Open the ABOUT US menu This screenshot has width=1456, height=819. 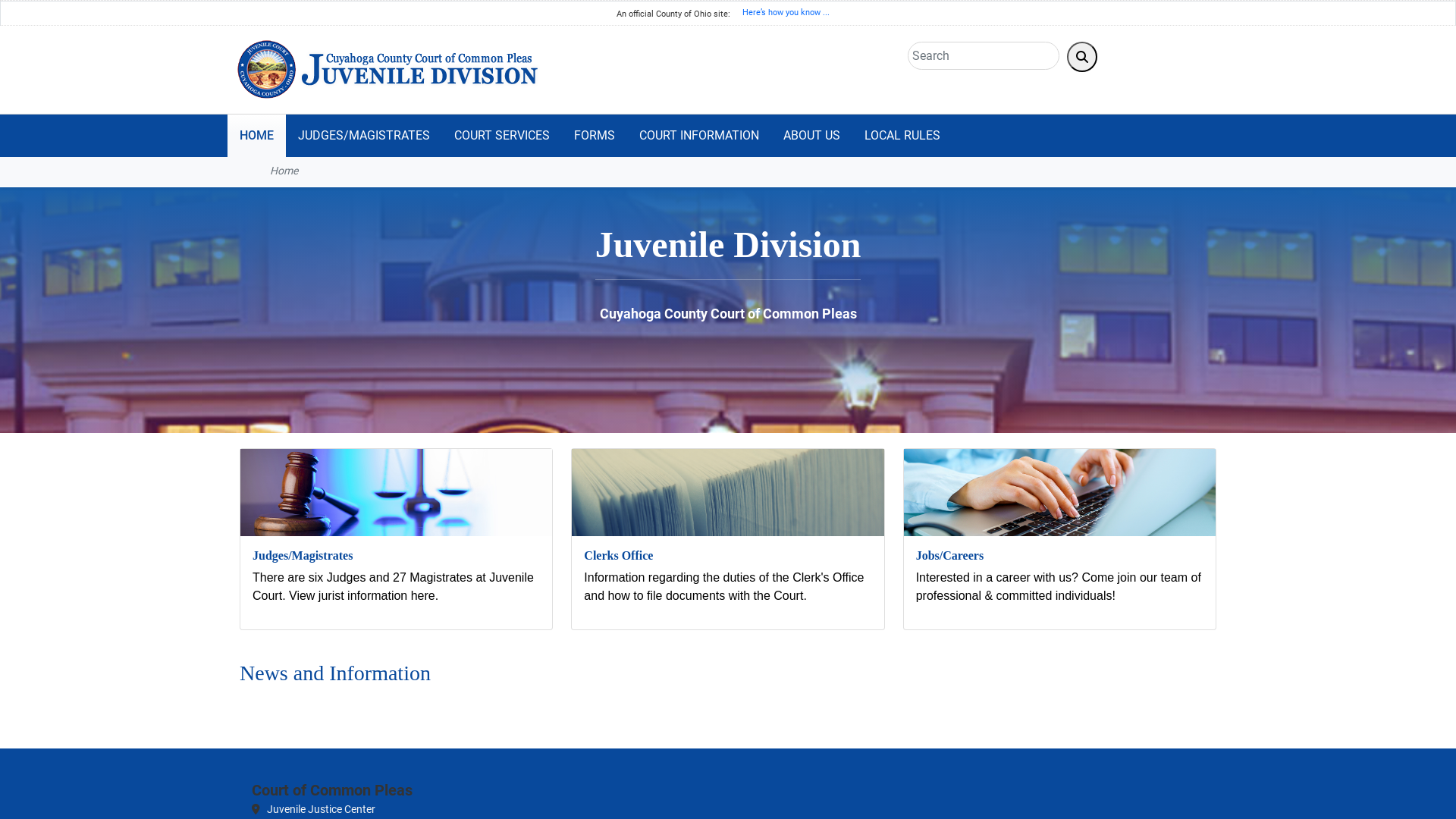click(811, 136)
